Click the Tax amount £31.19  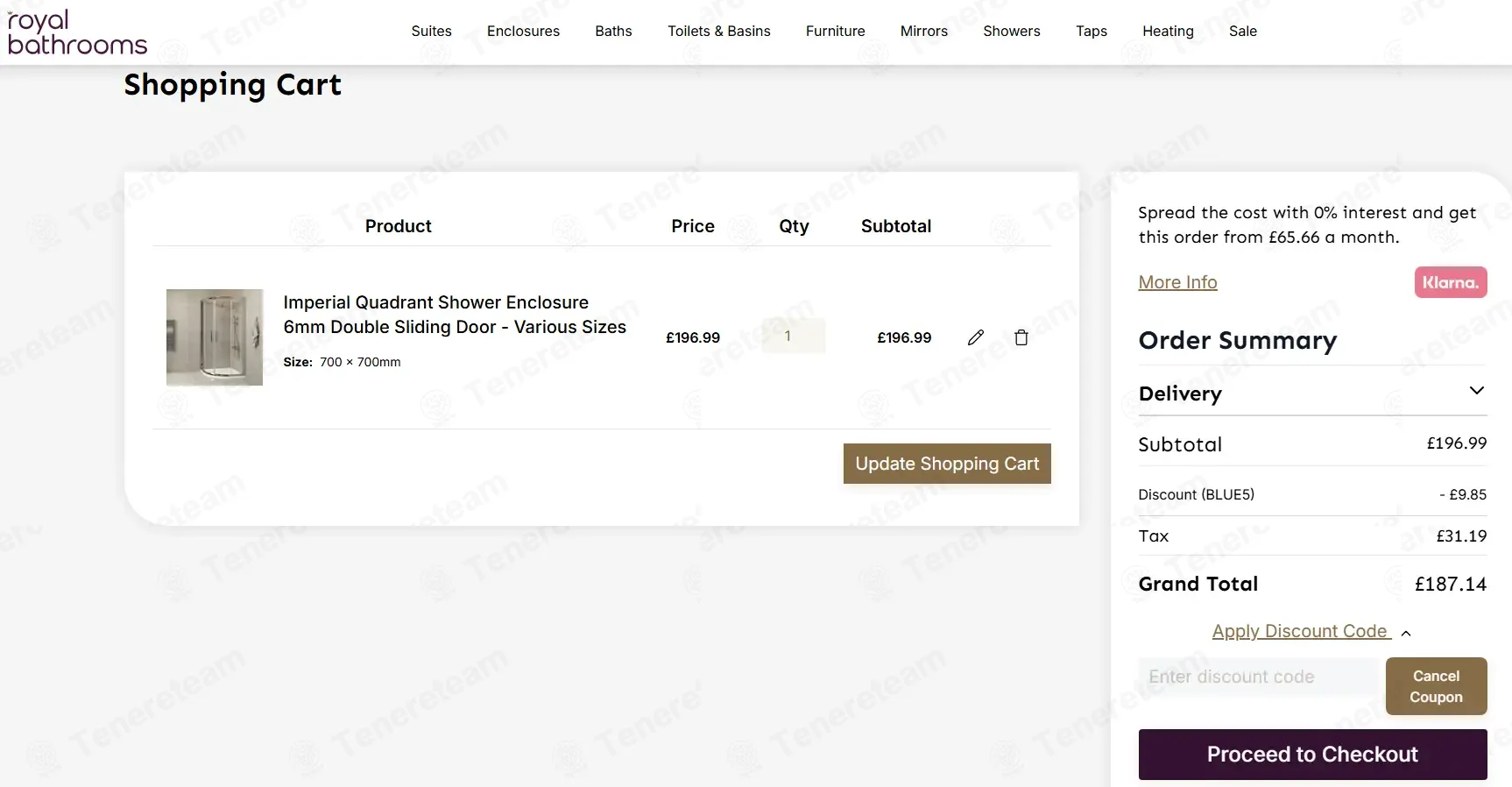(x=1461, y=536)
